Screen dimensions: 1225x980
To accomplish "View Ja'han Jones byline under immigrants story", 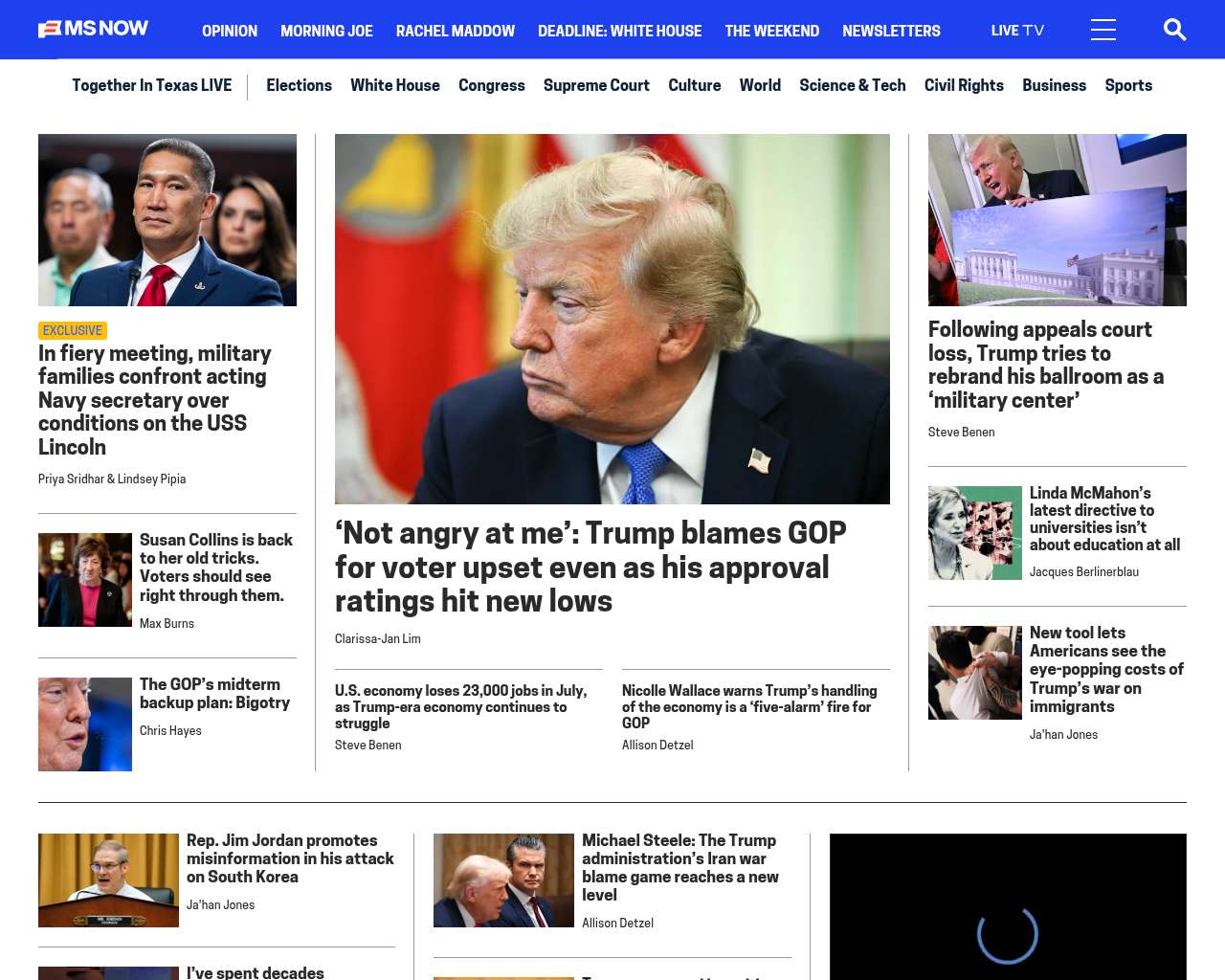I will 1063,735.
